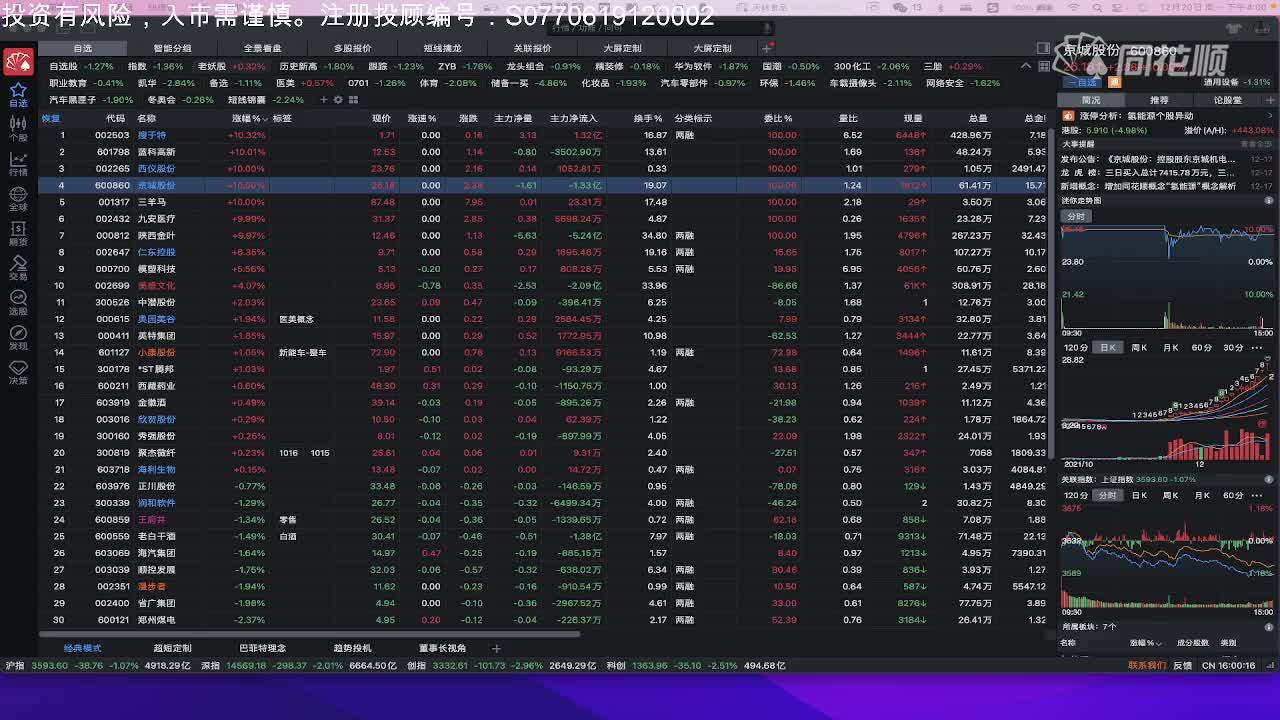The height and width of the screenshot is (720, 1280).
Task: Open 推荐 tab in right panel
Action: [x=1159, y=100]
